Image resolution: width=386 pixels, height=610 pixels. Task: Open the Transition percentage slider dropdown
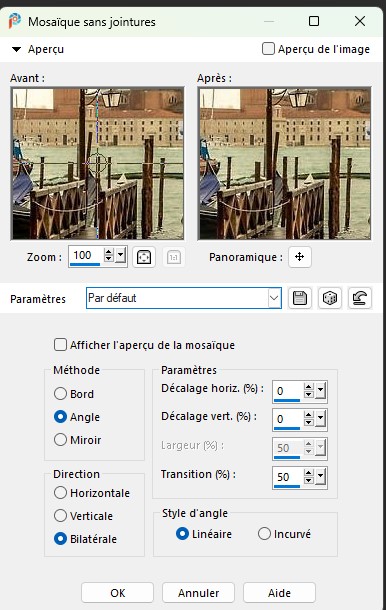[x=320, y=476]
